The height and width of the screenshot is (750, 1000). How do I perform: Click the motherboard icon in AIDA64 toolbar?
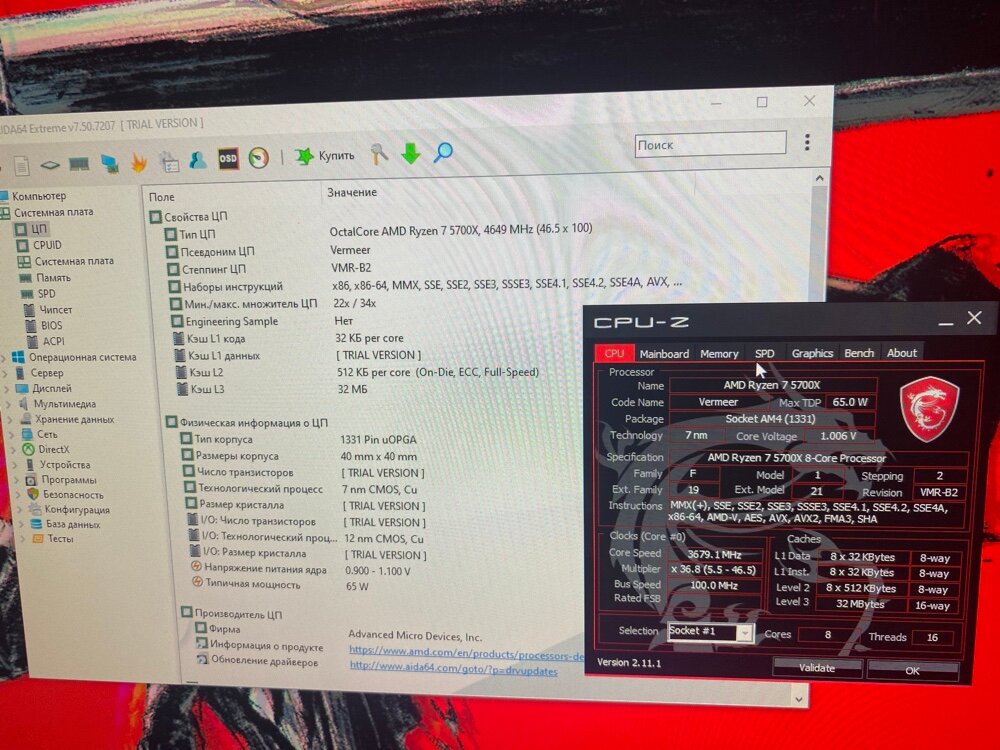tap(50, 165)
